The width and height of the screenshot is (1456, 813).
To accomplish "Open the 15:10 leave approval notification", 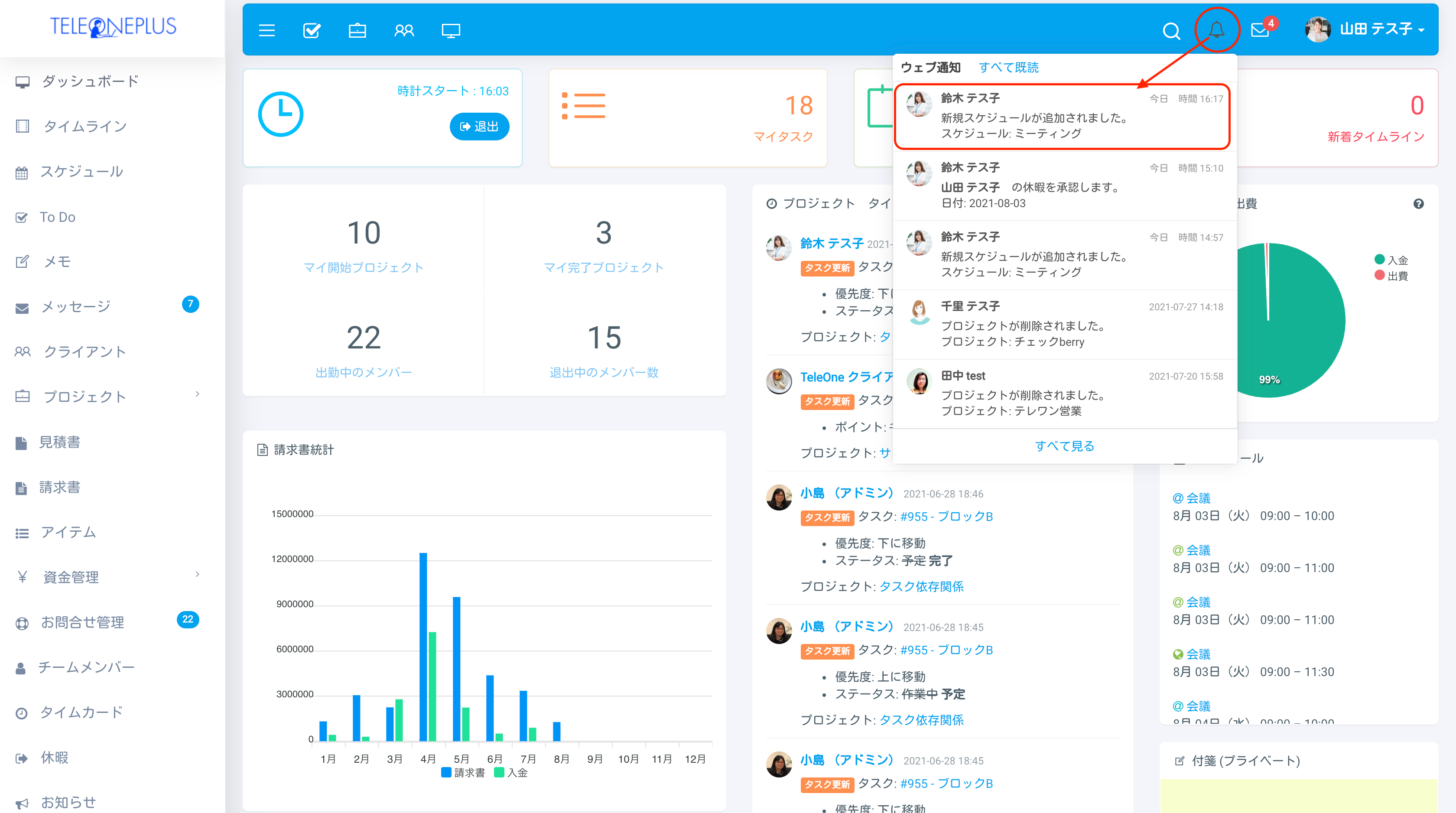I will pyautogui.click(x=1064, y=185).
